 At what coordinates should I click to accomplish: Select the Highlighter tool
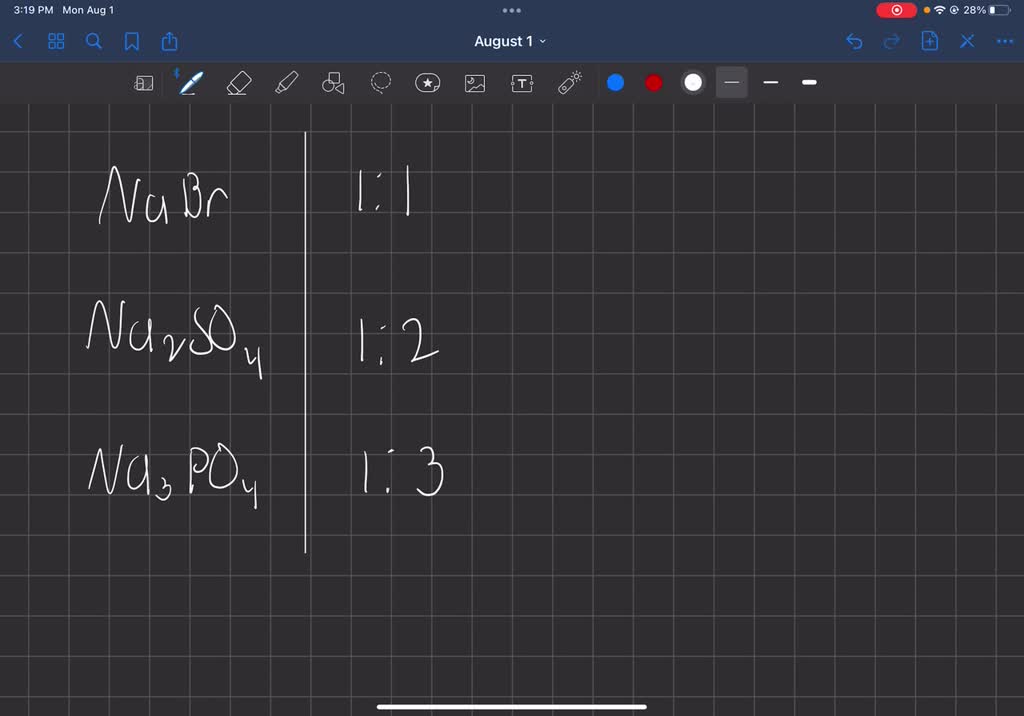(286, 83)
